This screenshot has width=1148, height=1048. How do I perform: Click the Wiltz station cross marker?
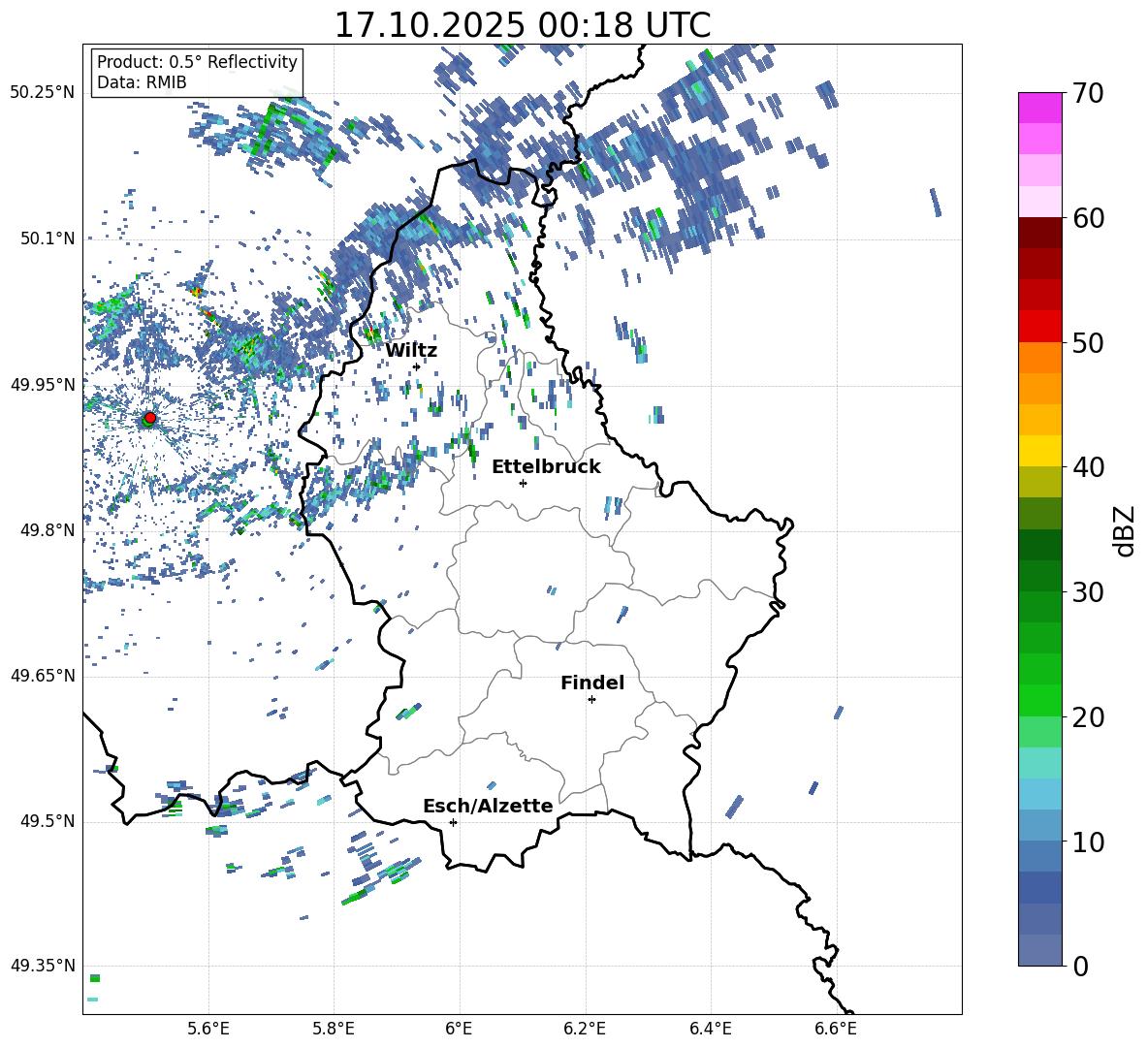click(x=417, y=366)
